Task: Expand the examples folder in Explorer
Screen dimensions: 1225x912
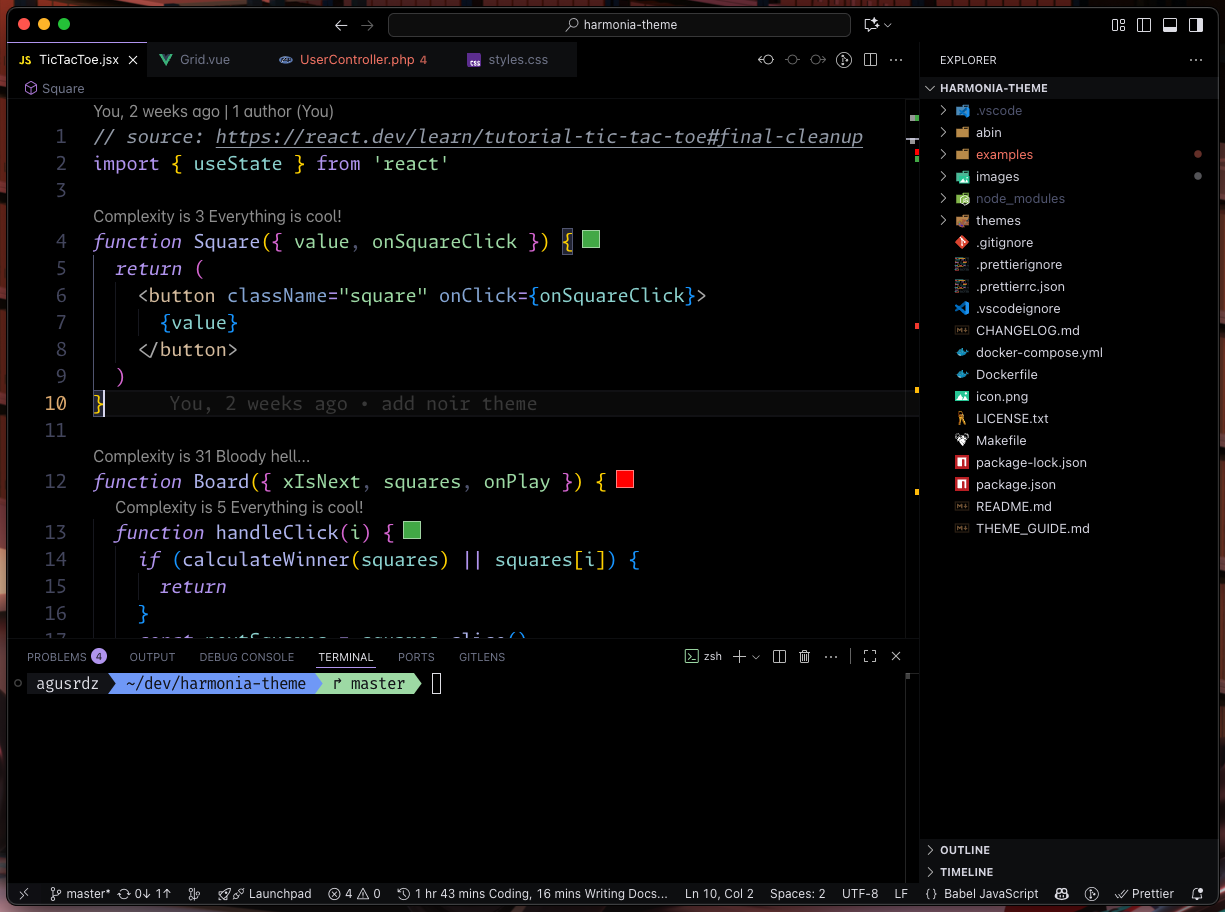Action: tap(1004, 155)
